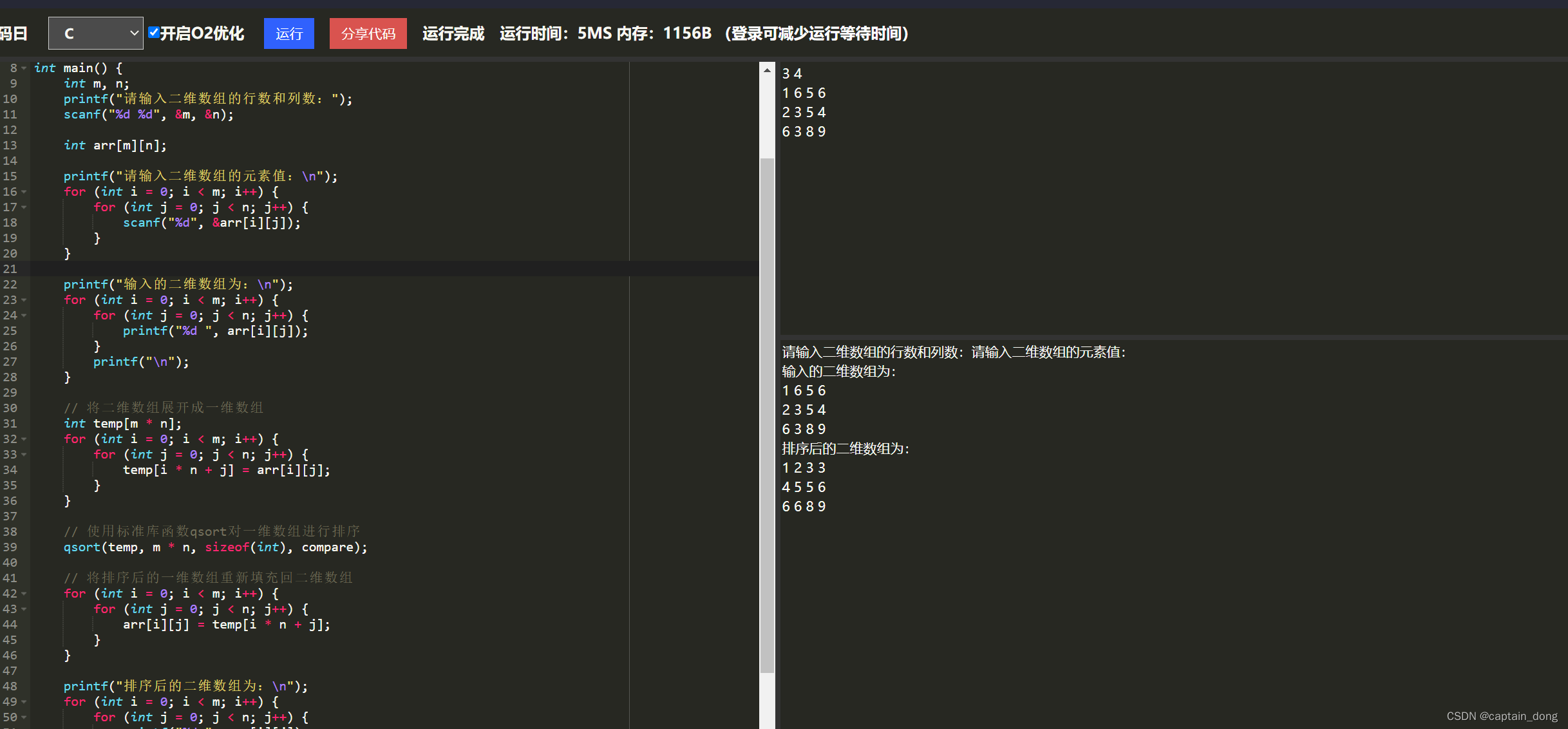This screenshot has height=729, width=1568.
Task: Click the 内存: 1156B status text
Action: point(664,33)
